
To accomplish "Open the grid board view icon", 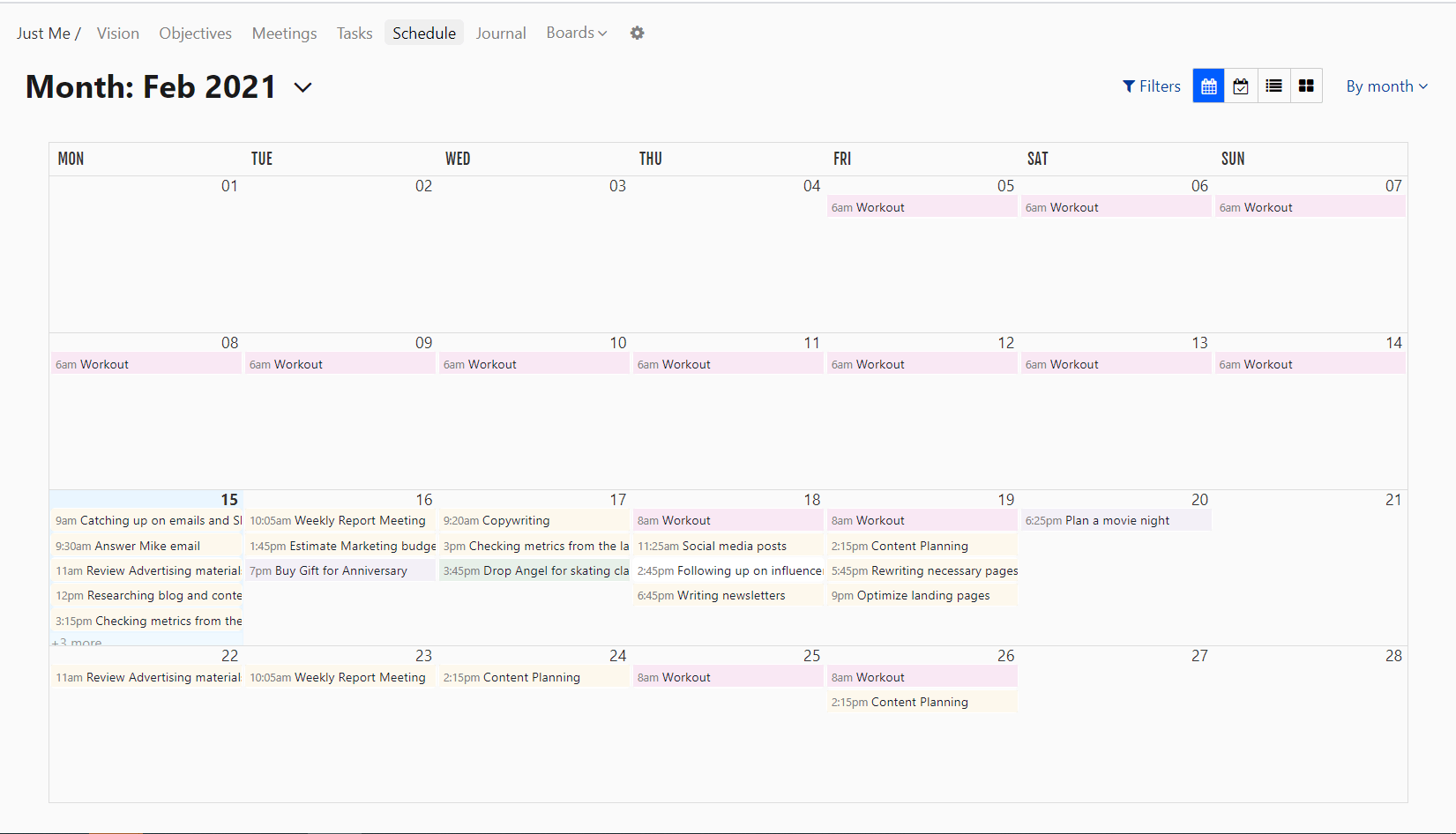I will [x=1306, y=86].
